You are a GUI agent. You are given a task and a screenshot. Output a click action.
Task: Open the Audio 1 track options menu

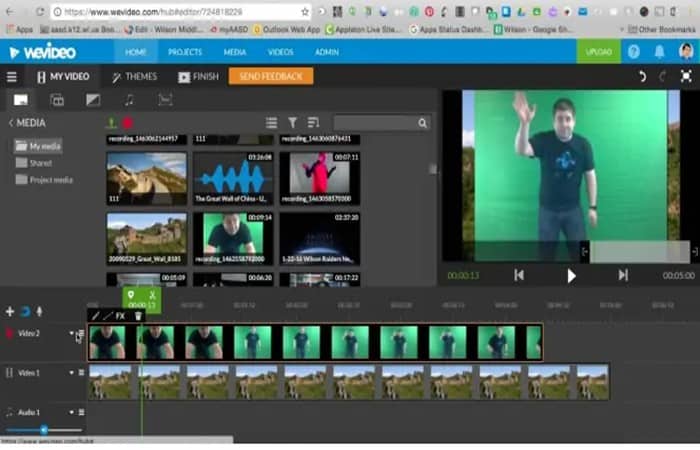(x=81, y=412)
